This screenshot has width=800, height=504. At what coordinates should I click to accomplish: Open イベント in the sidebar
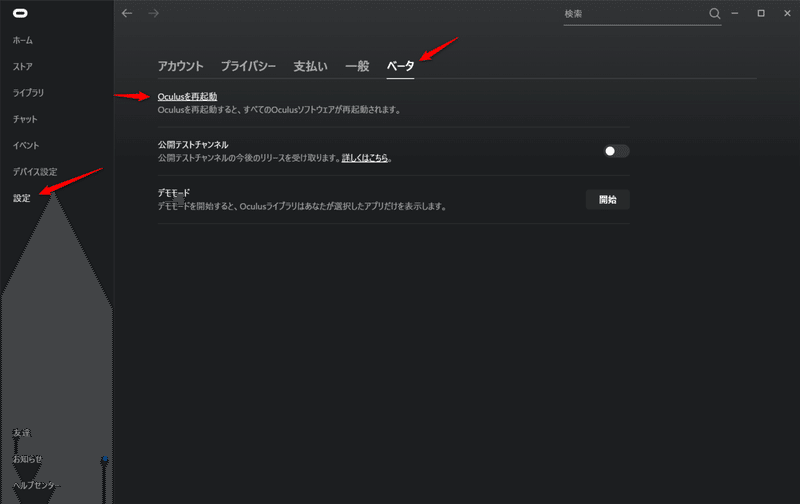point(26,145)
